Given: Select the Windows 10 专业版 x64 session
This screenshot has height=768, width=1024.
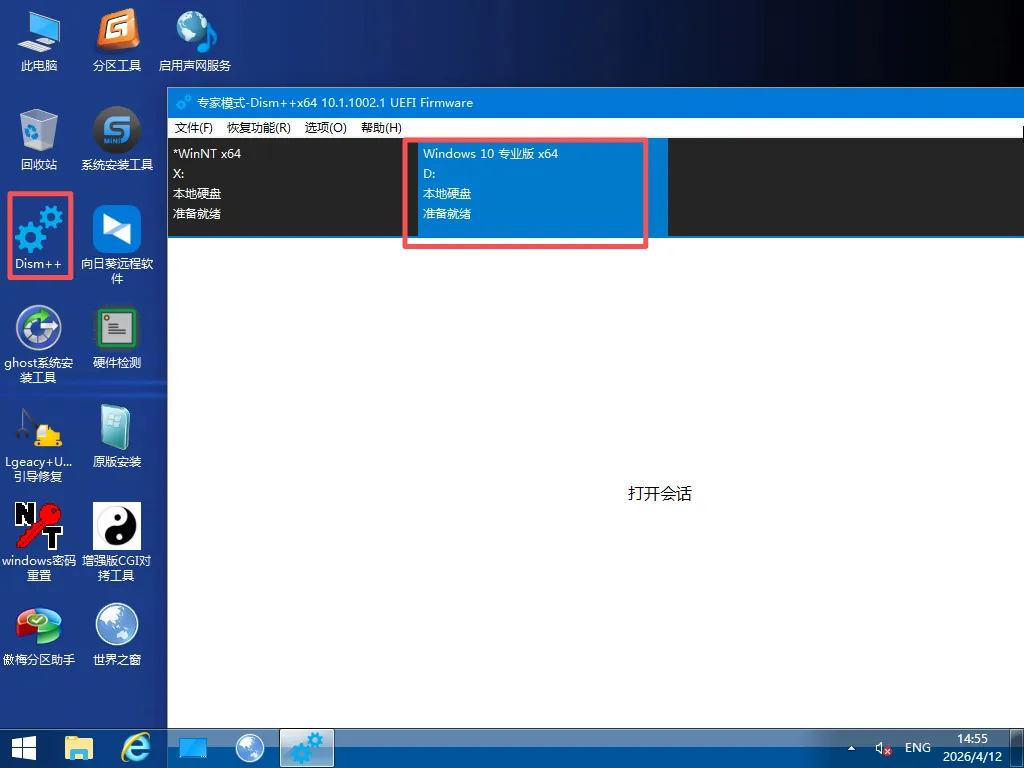Looking at the screenshot, I should tap(543, 187).
